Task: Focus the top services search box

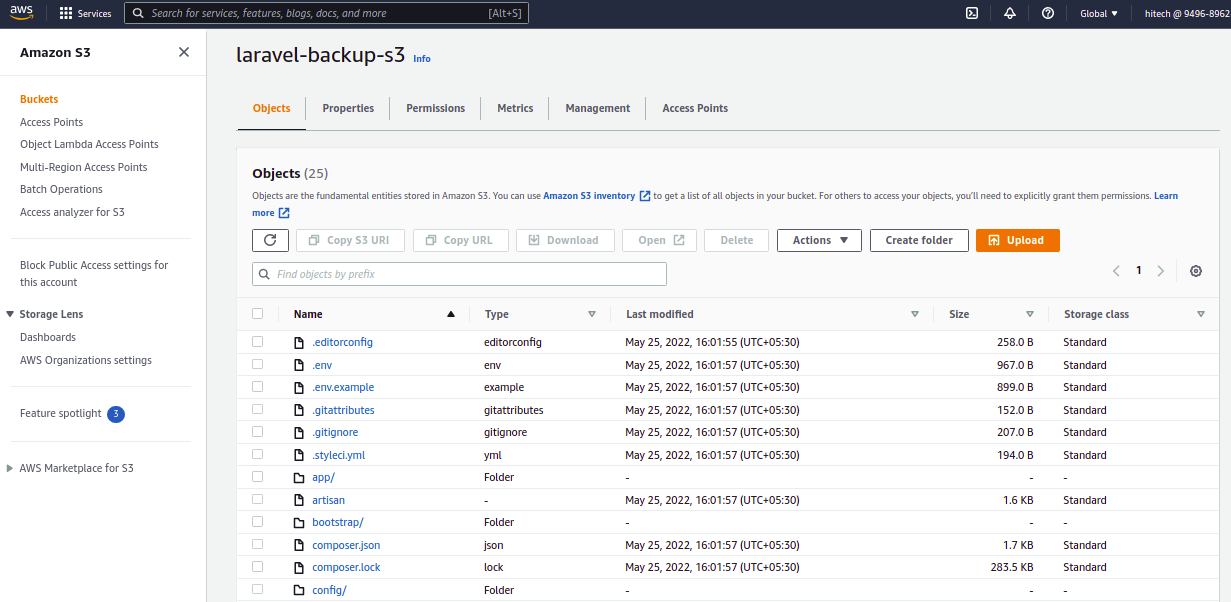Action: tap(326, 14)
